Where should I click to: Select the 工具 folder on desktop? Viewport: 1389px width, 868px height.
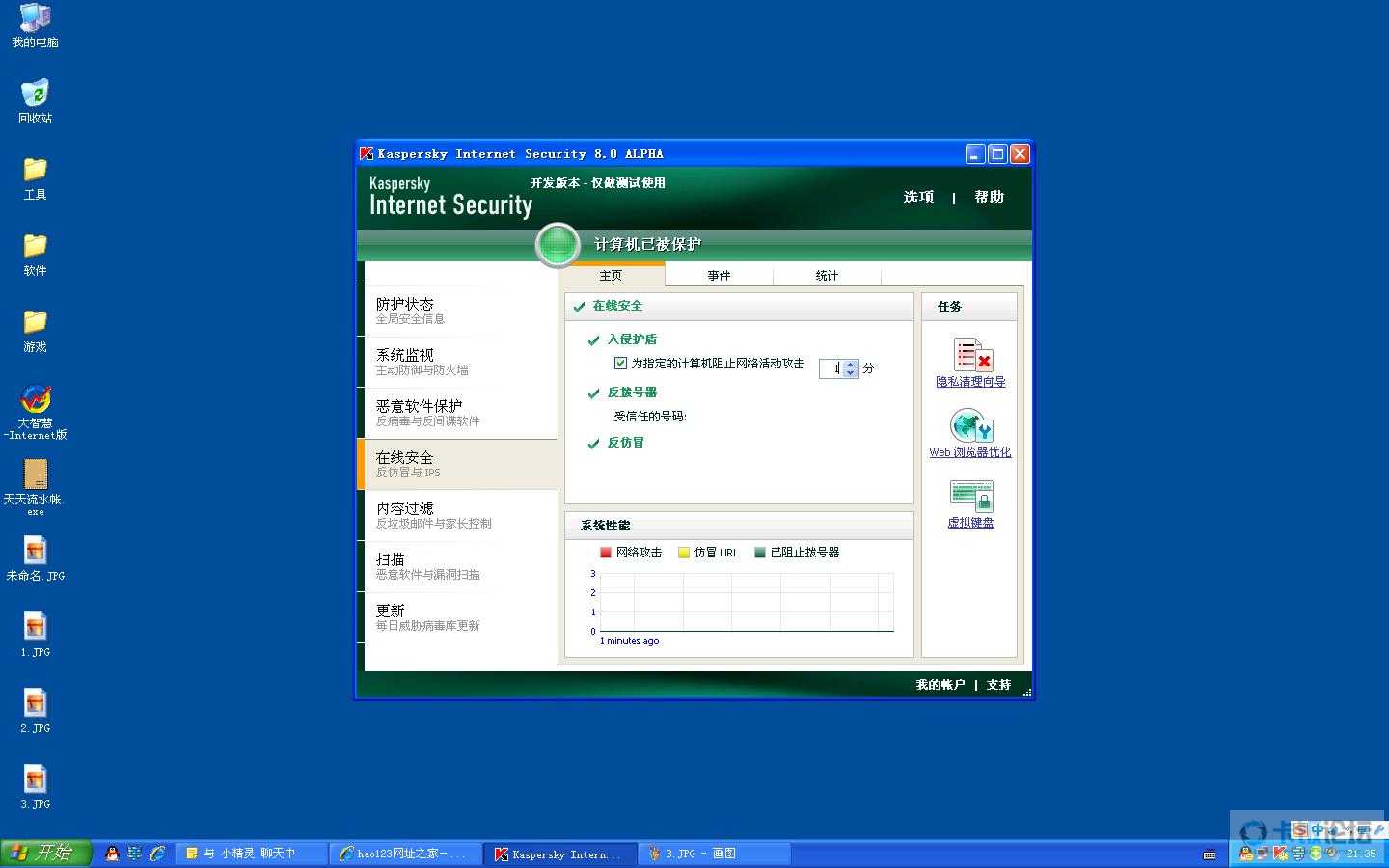(35, 178)
